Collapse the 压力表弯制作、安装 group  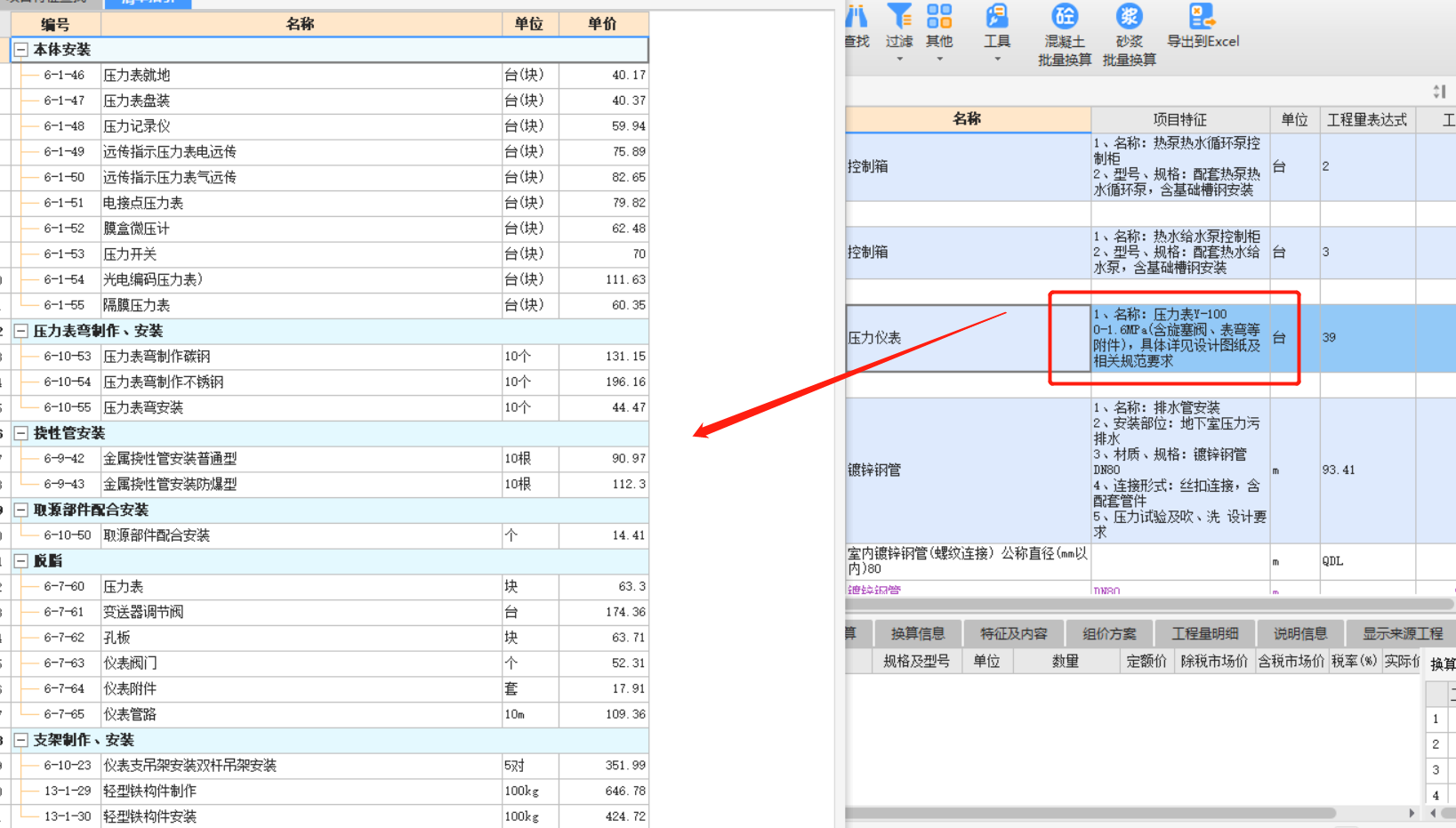coord(20,331)
